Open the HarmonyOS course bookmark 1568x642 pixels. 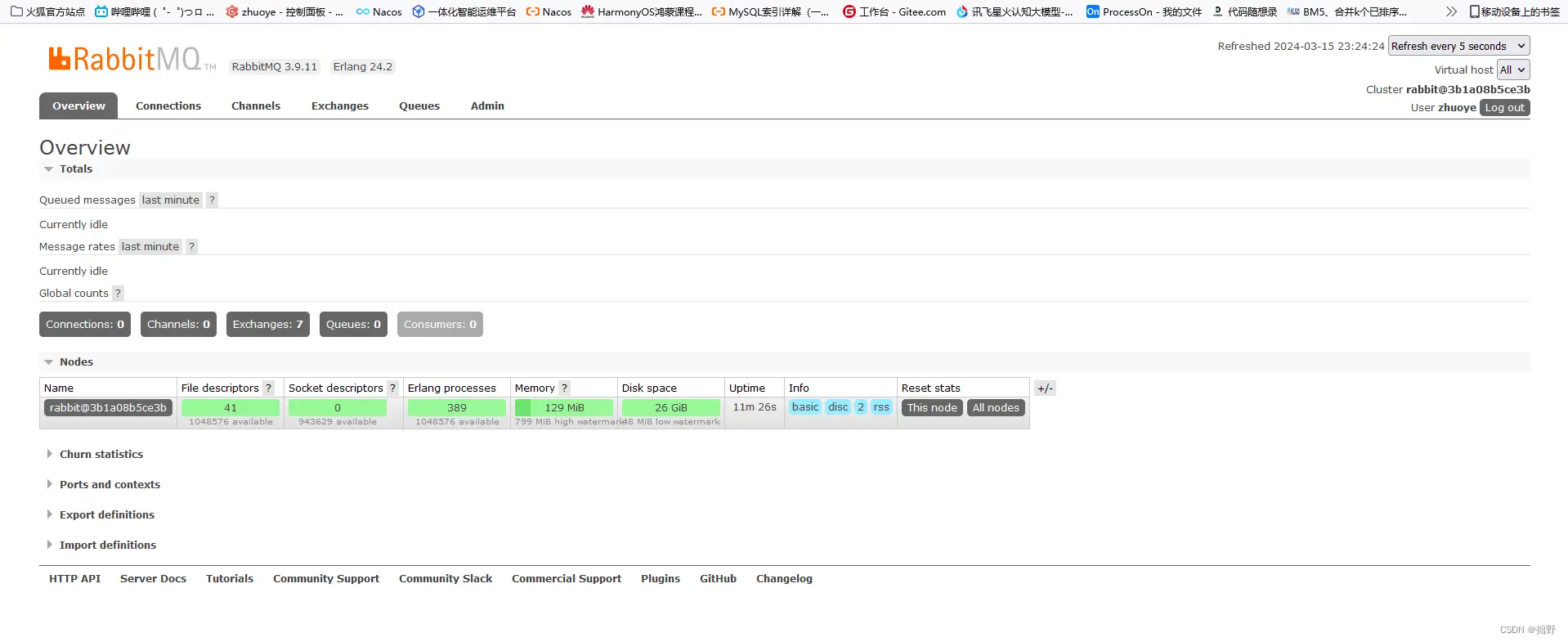click(642, 11)
